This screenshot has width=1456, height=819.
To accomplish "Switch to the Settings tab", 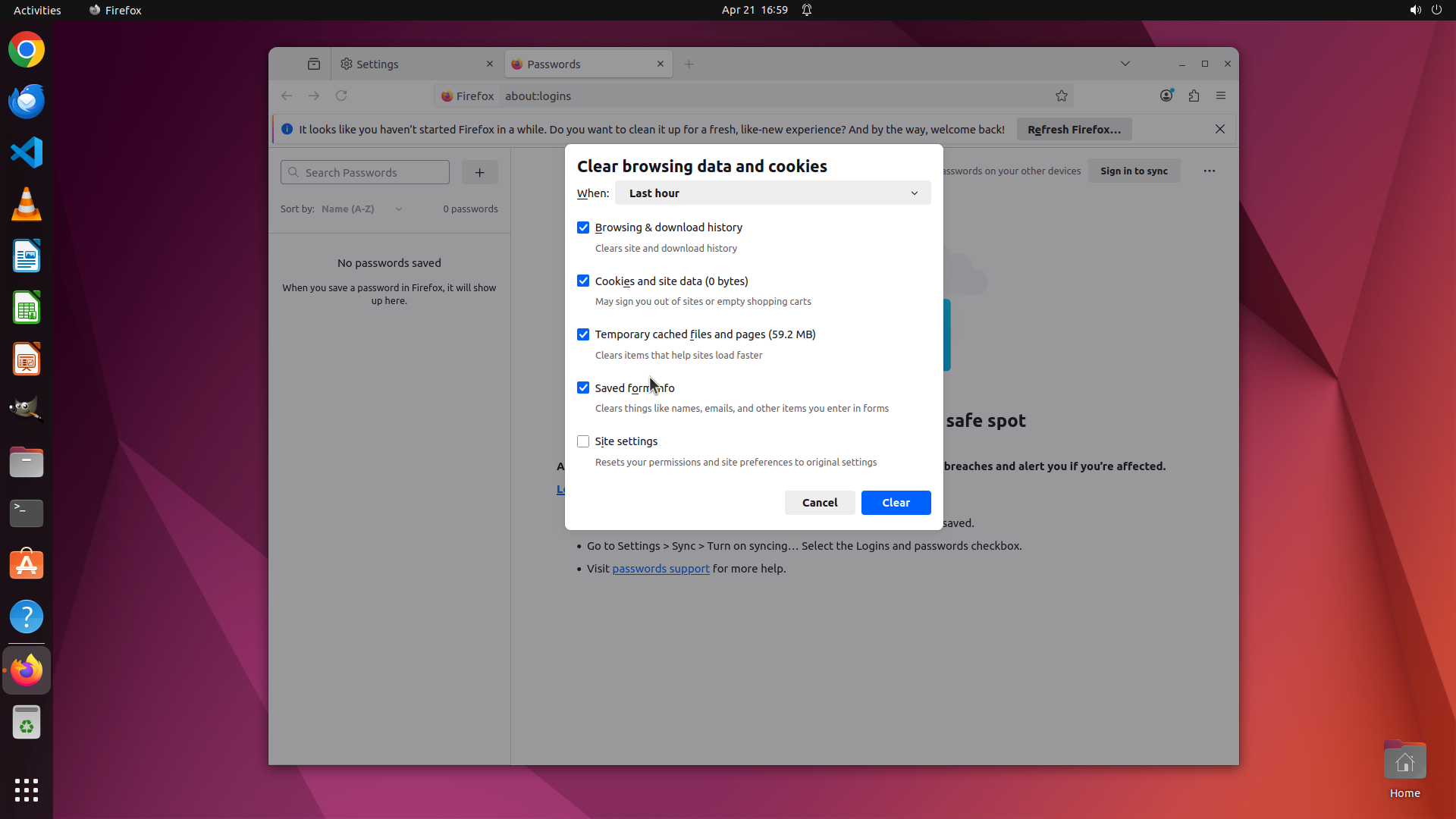I will [409, 64].
